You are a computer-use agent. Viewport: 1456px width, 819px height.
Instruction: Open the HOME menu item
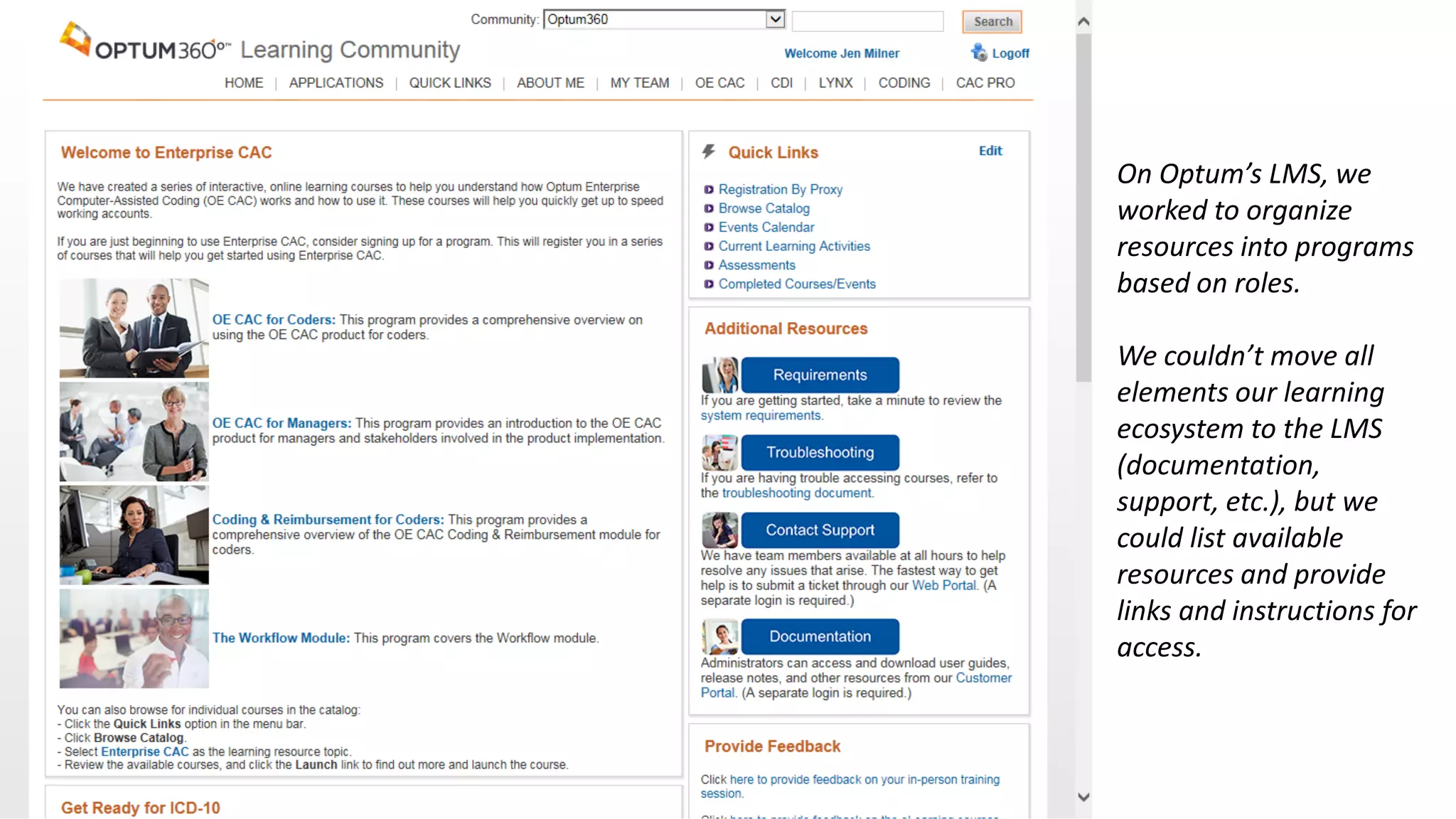coord(244,83)
